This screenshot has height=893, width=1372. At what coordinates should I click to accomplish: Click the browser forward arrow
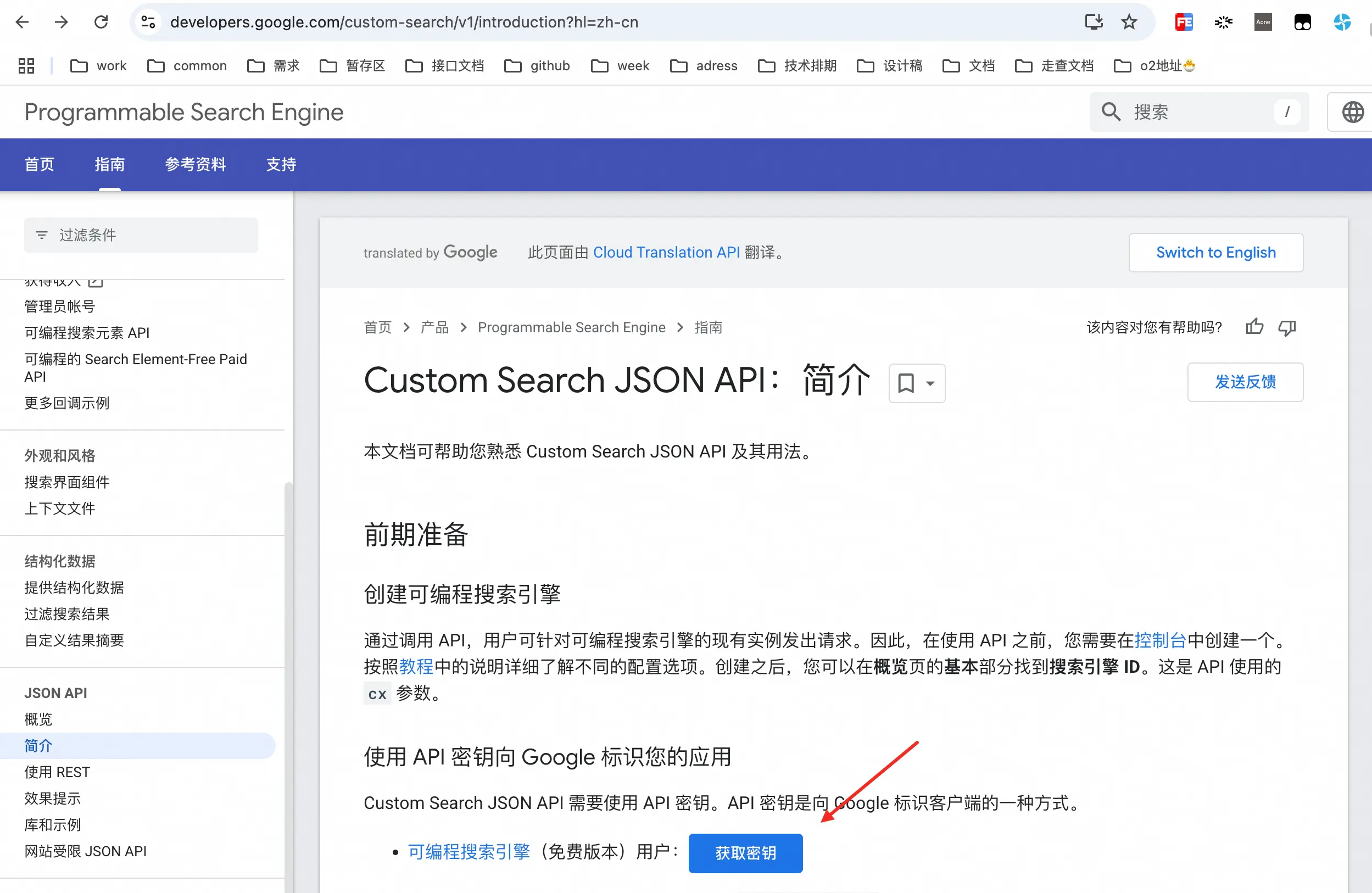coord(61,22)
